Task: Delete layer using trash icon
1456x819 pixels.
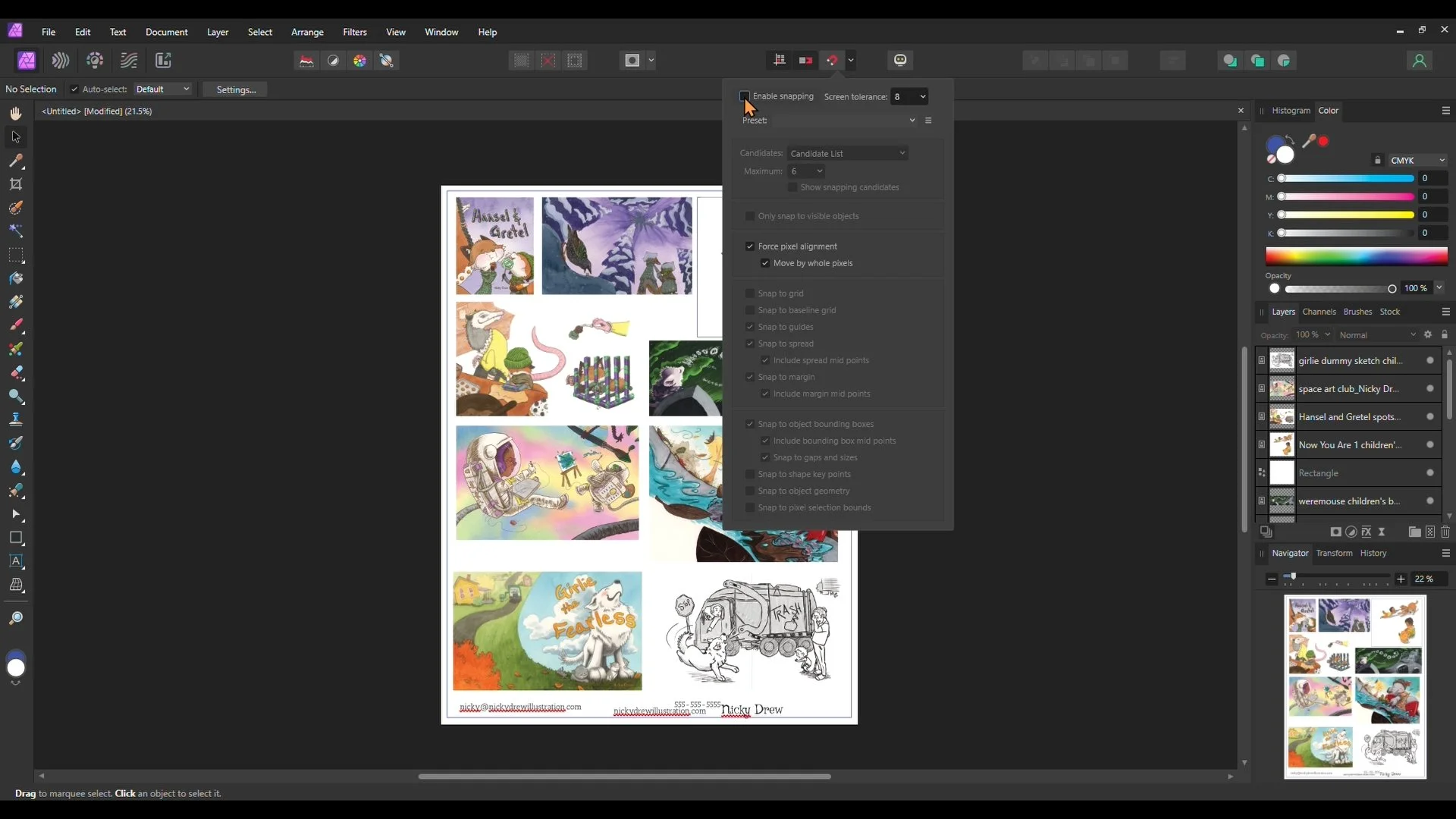Action: (x=1445, y=532)
